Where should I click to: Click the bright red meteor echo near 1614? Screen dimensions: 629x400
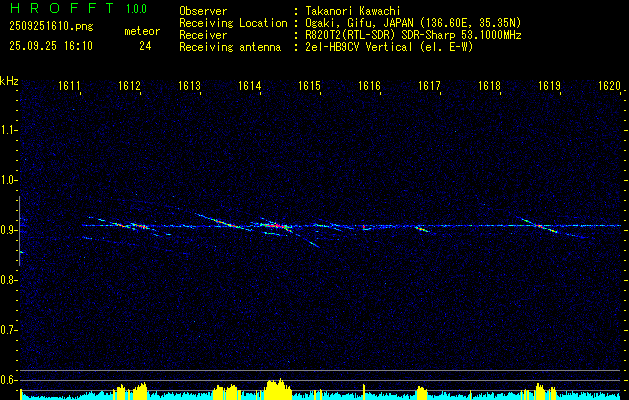(276, 226)
